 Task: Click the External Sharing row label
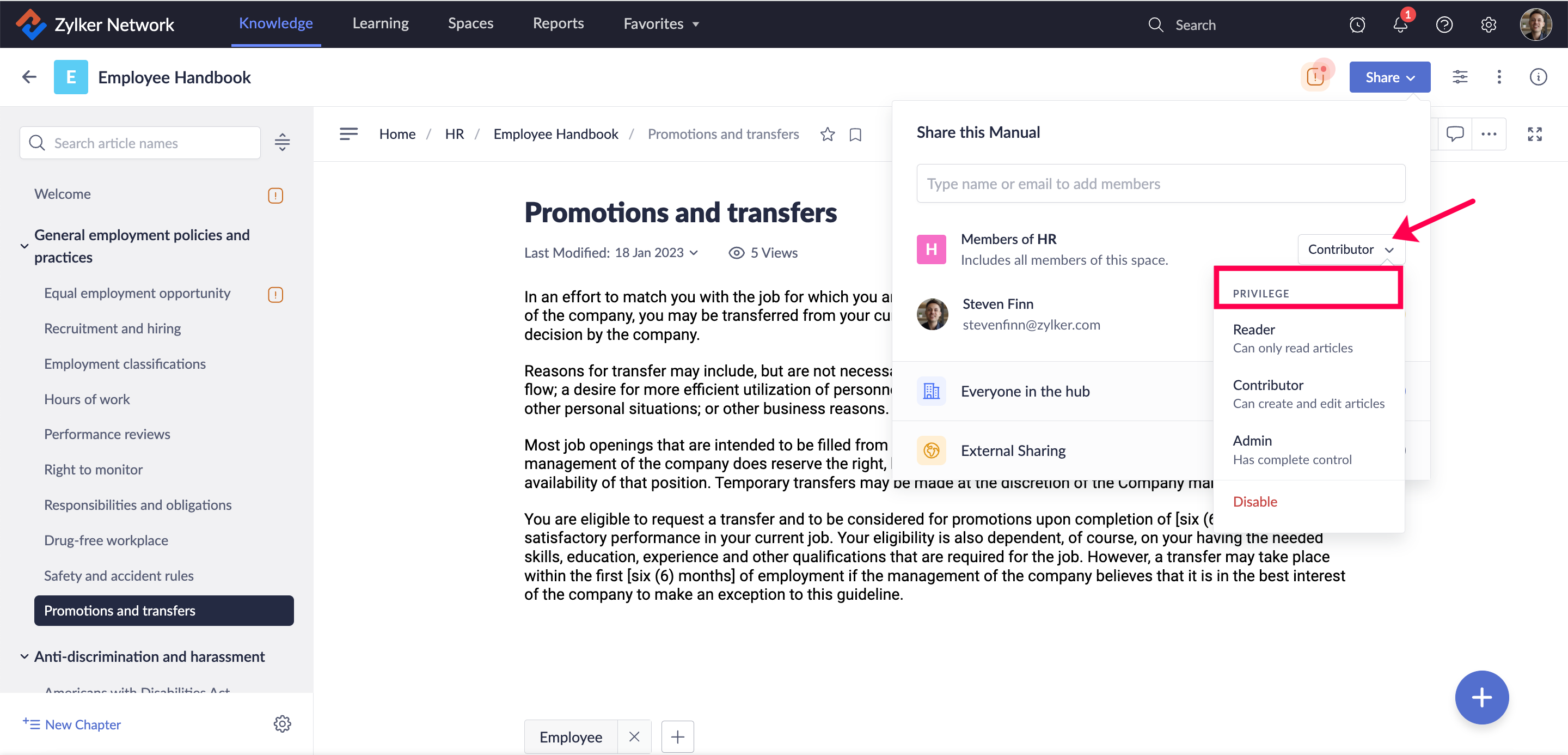(x=1013, y=450)
